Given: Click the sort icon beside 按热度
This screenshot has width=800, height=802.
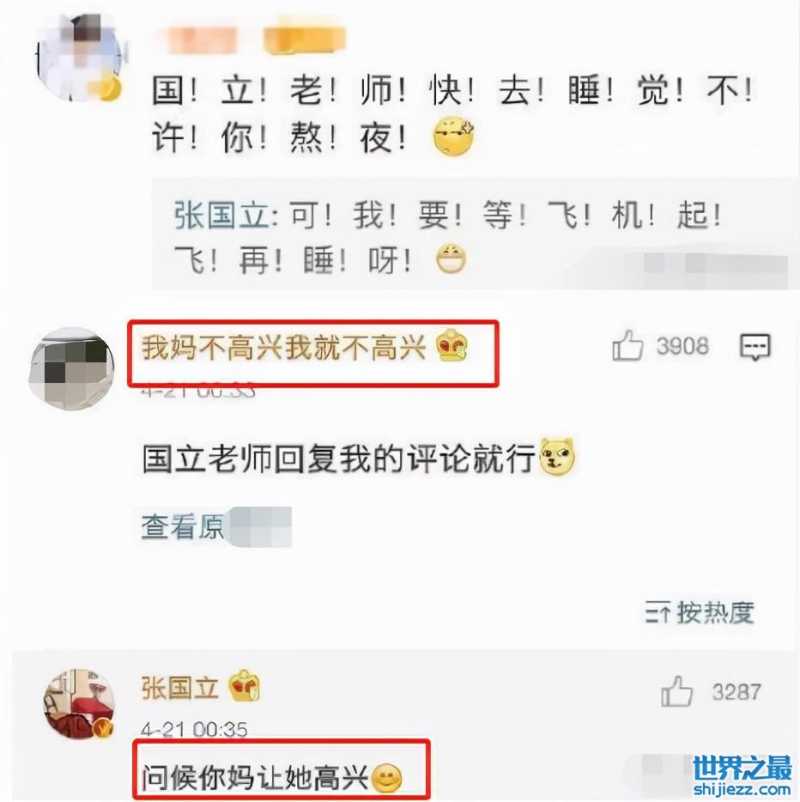Looking at the screenshot, I should [657, 612].
